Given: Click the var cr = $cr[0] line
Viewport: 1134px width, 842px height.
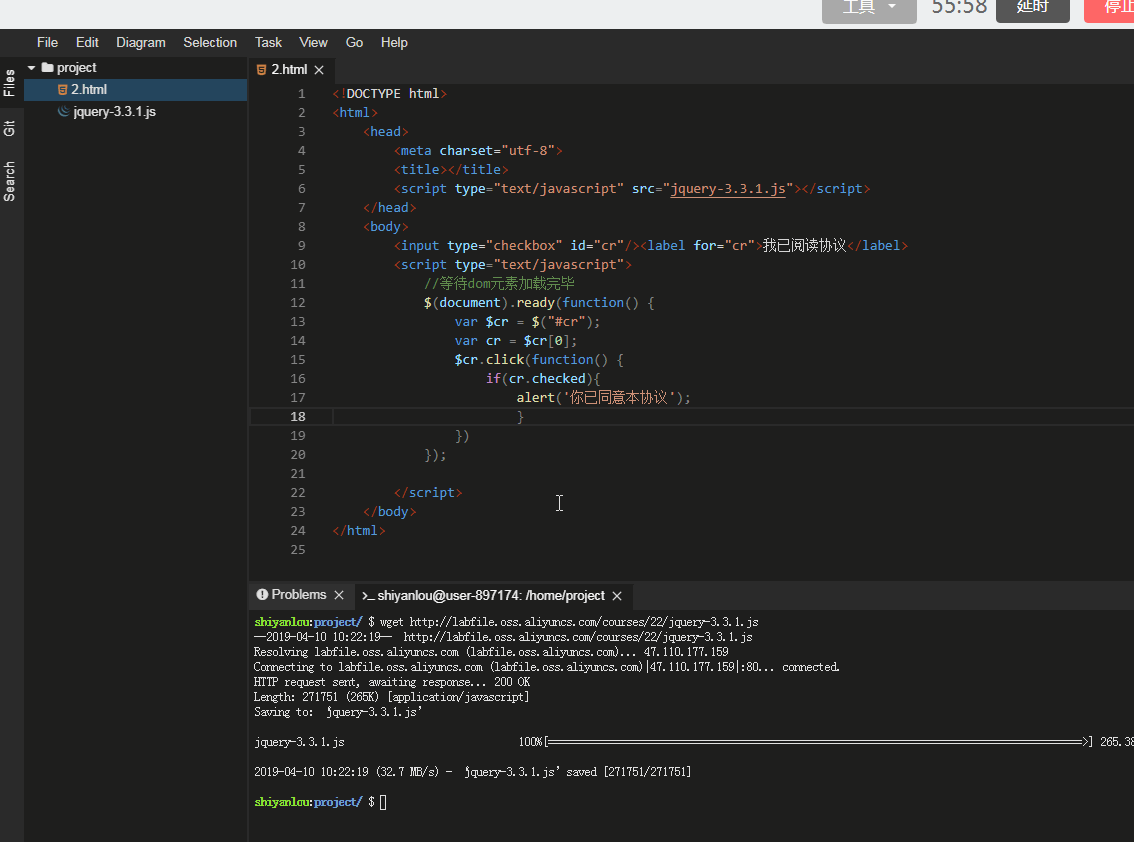Looking at the screenshot, I should [516, 341].
